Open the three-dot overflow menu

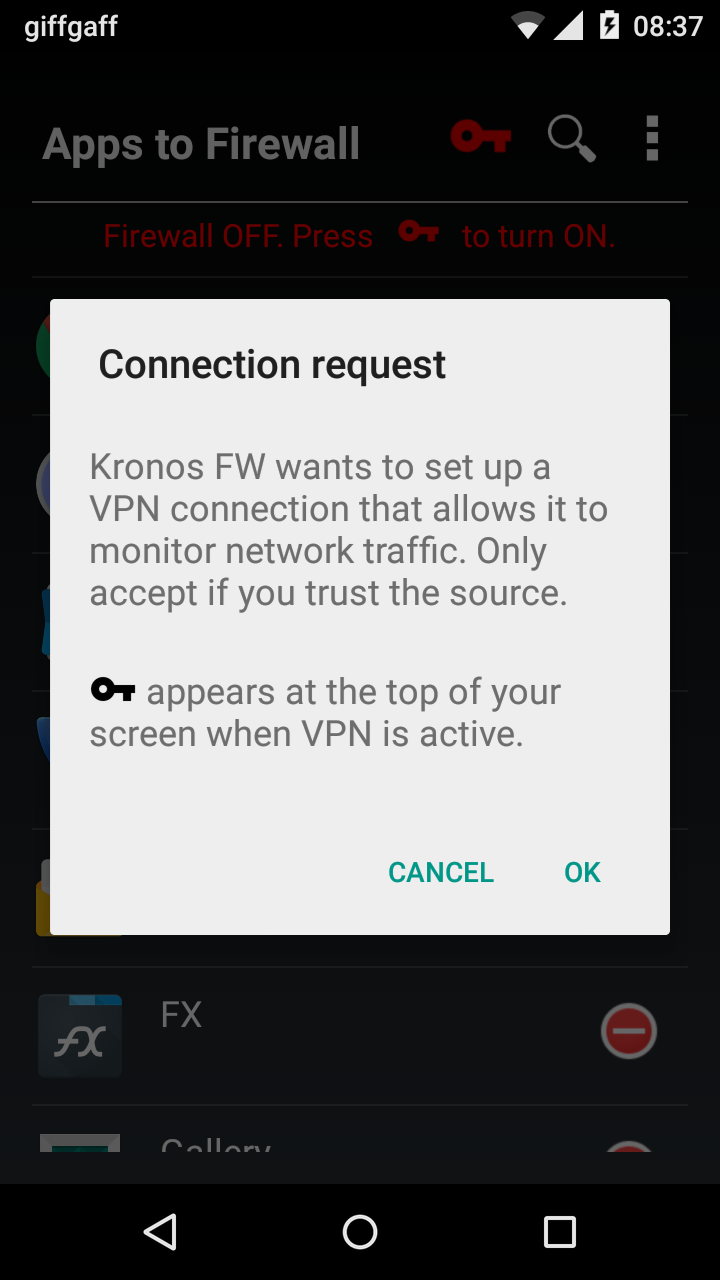coord(652,138)
